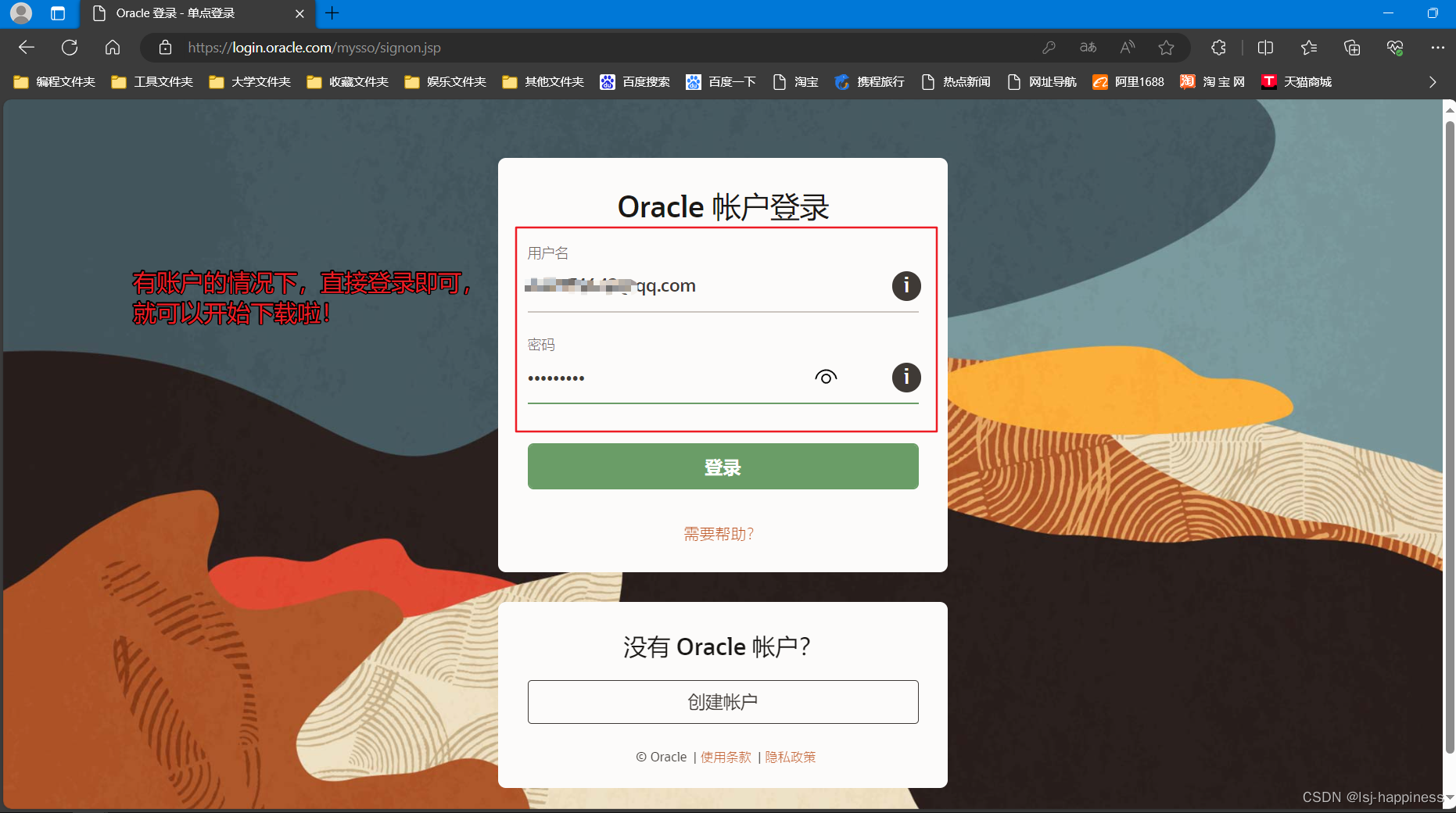This screenshot has height=813, width=1456.
Task: Open the 百度搜索 bookmark
Action: pos(635,82)
